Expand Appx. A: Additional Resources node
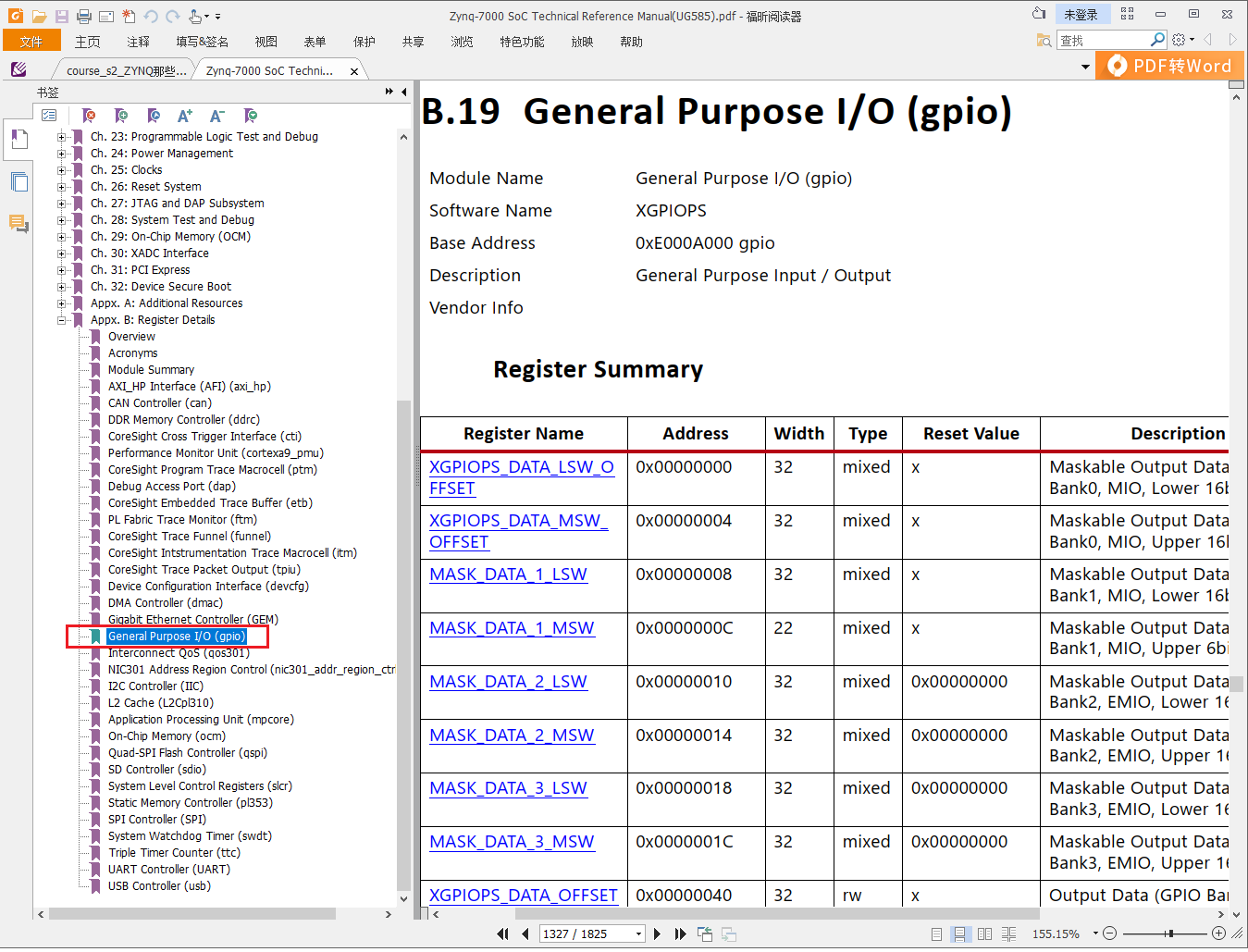Image resolution: width=1248 pixels, height=952 pixels. [62, 303]
